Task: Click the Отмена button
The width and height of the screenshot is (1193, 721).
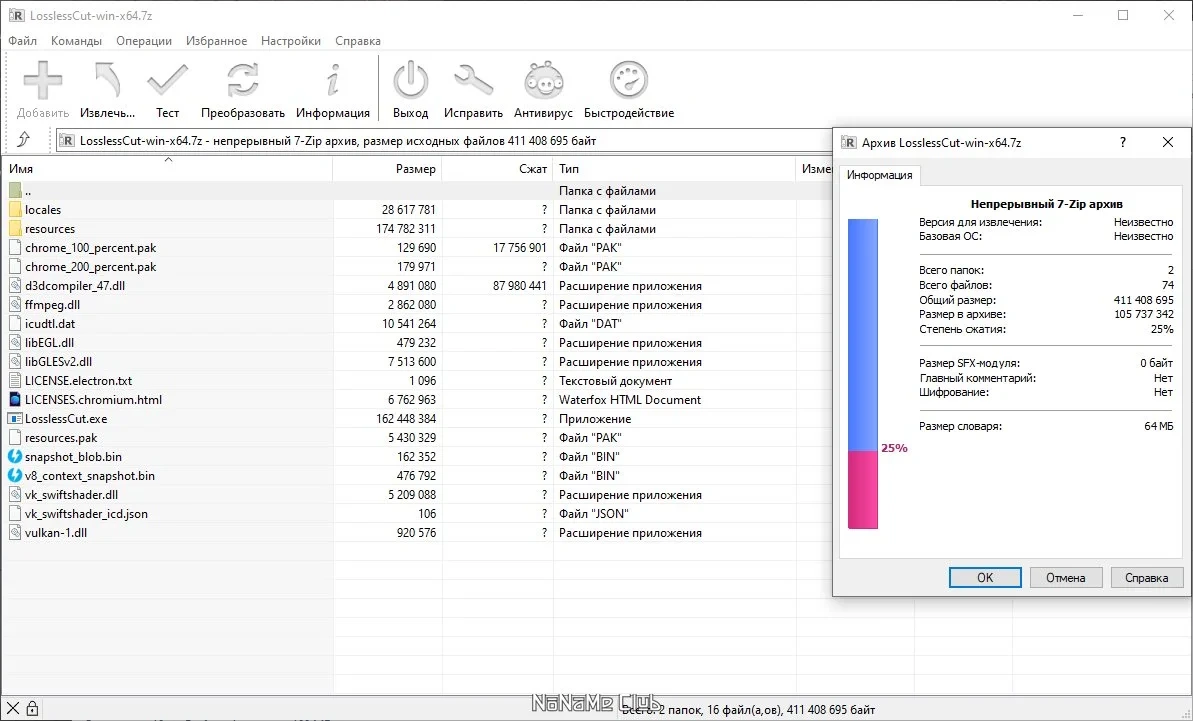Action: coord(1065,577)
